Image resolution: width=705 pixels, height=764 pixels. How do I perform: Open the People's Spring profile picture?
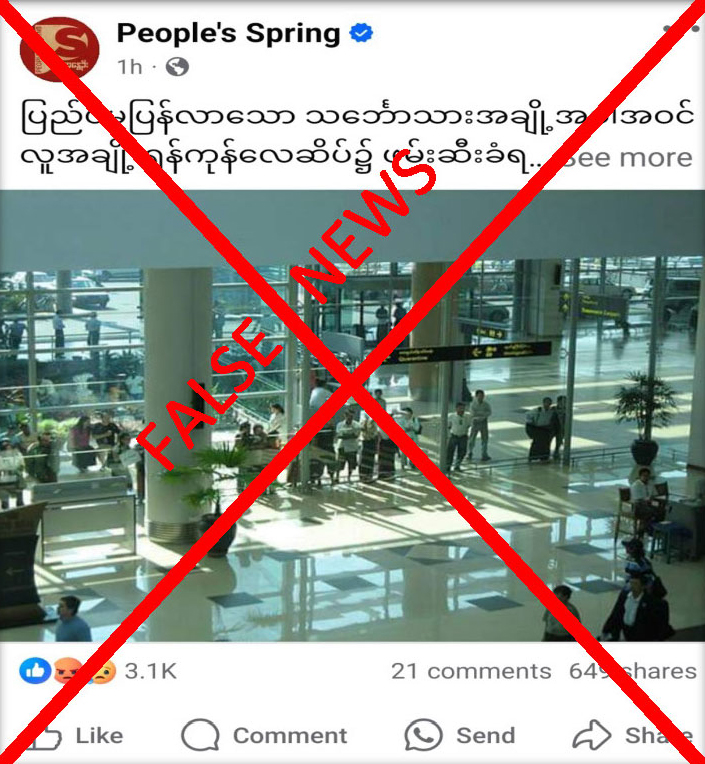pos(59,49)
